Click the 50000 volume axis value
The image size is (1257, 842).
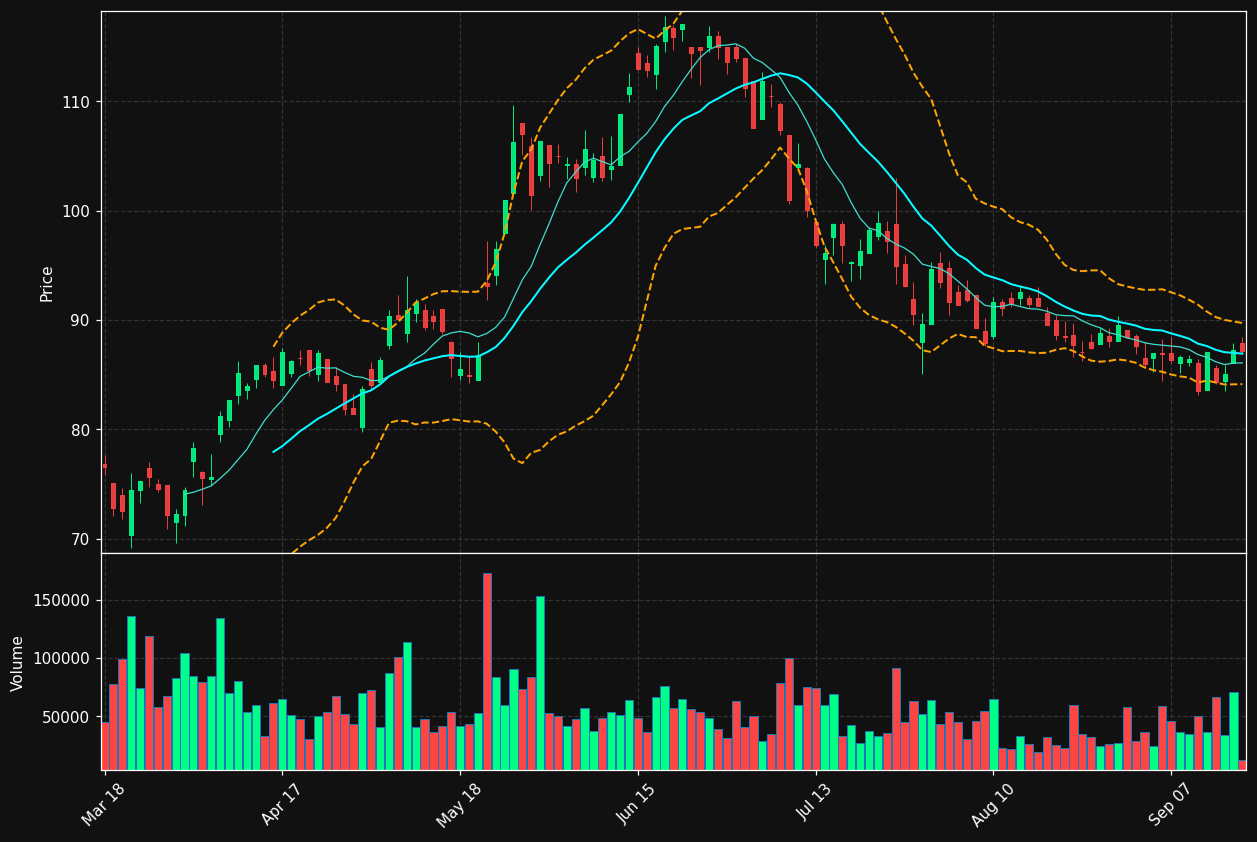pyautogui.click(x=66, y=717)
